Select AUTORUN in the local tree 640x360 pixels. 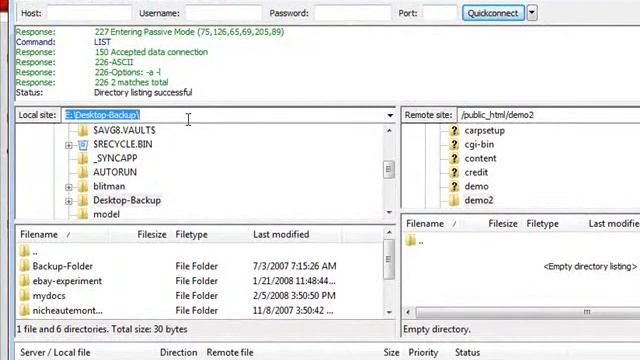115,172
